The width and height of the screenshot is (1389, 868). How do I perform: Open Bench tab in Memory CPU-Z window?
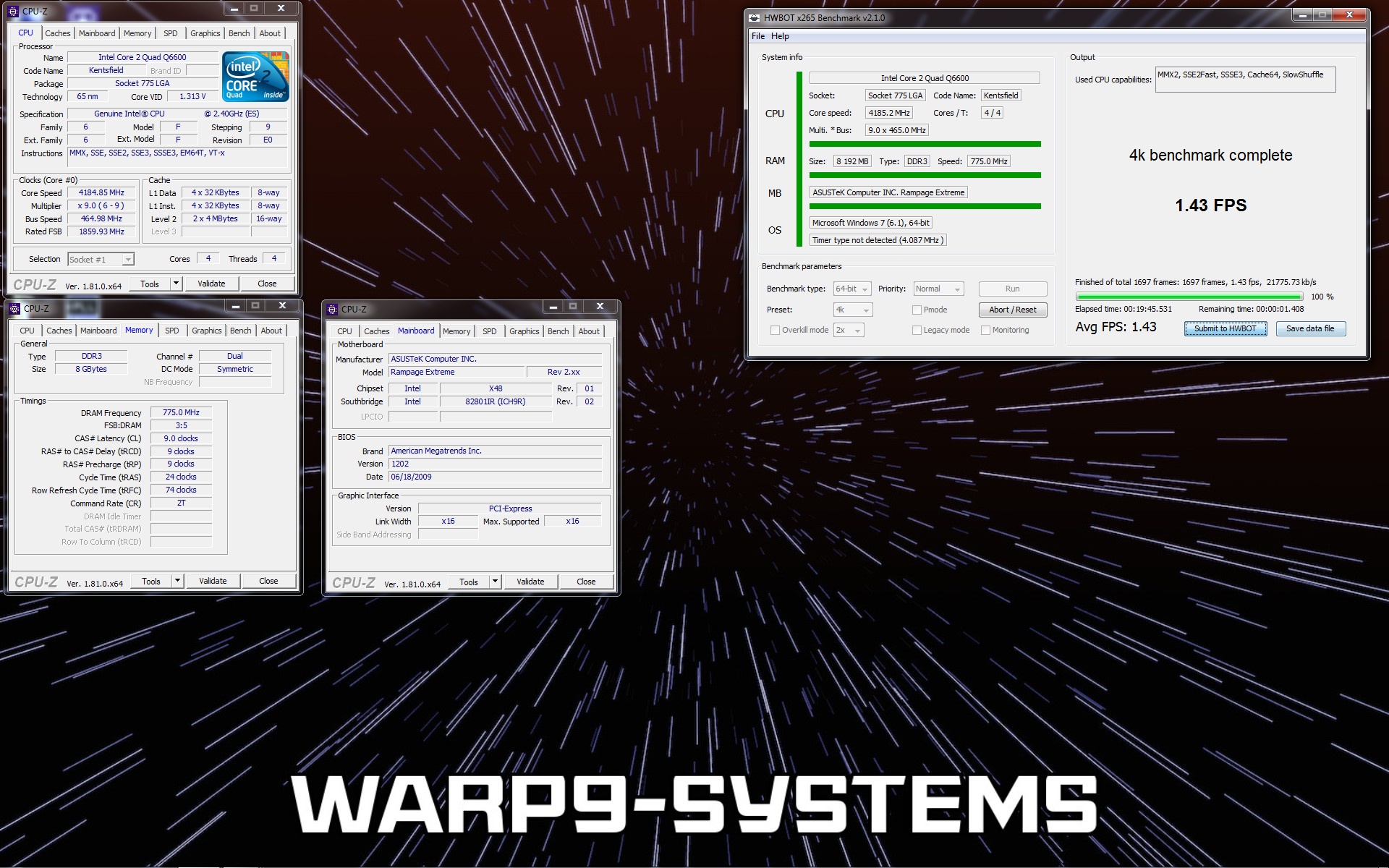(x=241, y=331)
